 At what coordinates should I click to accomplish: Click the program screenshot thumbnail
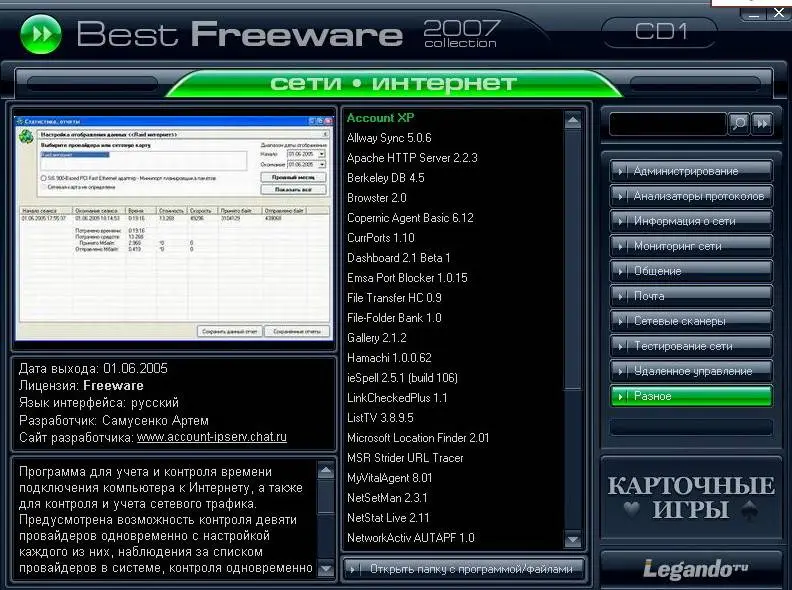(174, 228)
